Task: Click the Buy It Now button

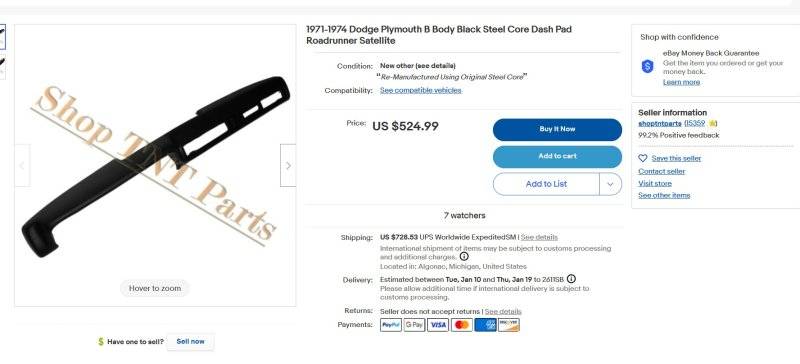Action: point(557,130)
